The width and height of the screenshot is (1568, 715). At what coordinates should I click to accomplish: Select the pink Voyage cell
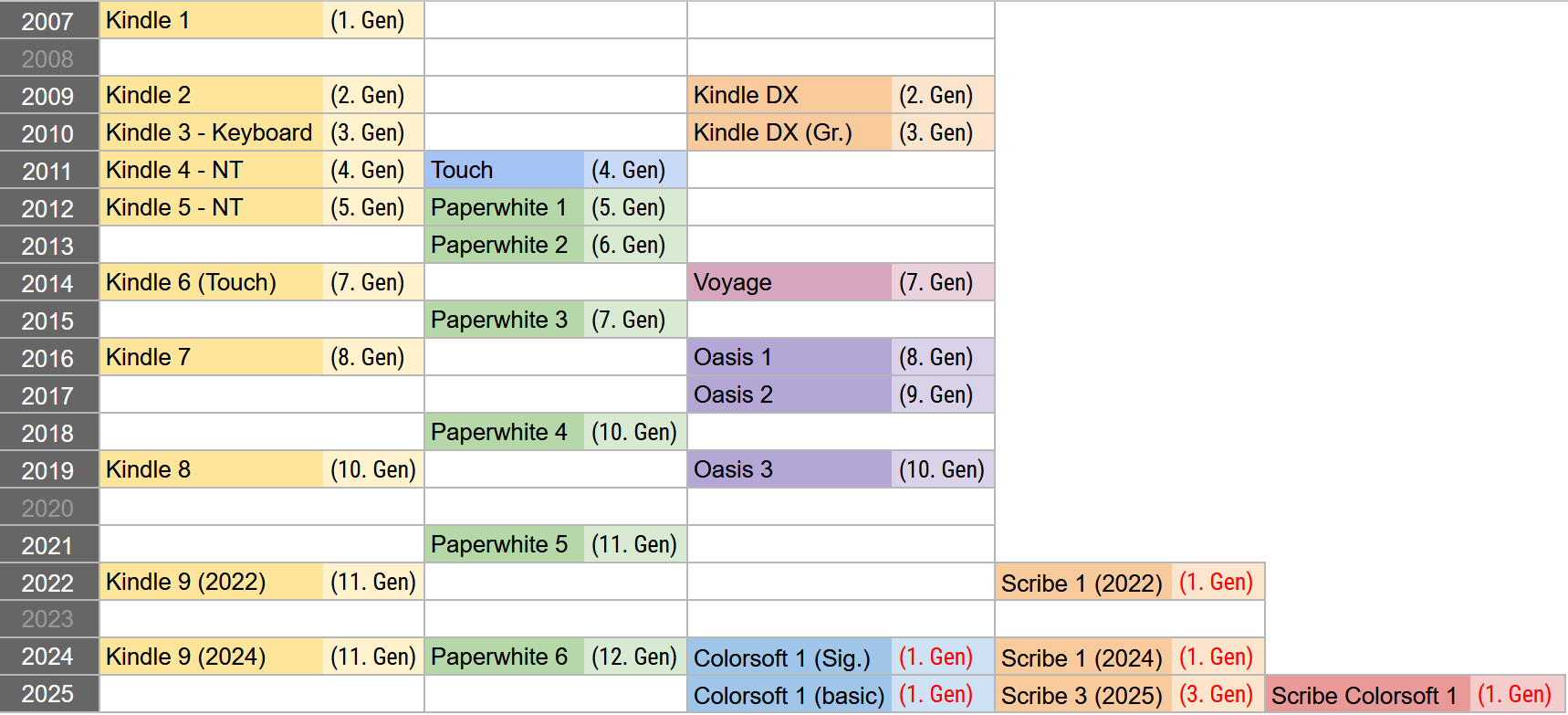point(789,282)
